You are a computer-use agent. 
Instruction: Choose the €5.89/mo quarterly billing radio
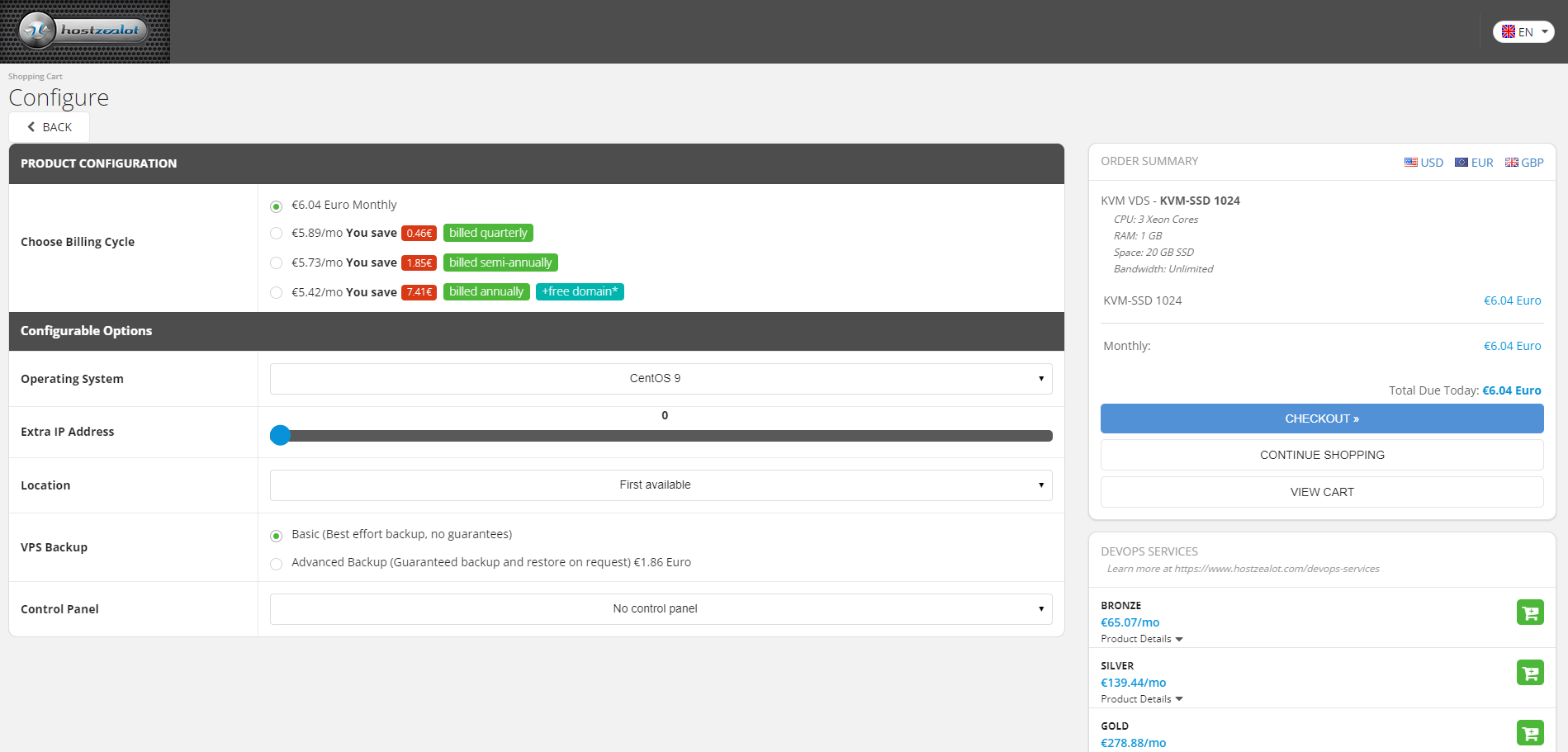click(277, 234)
